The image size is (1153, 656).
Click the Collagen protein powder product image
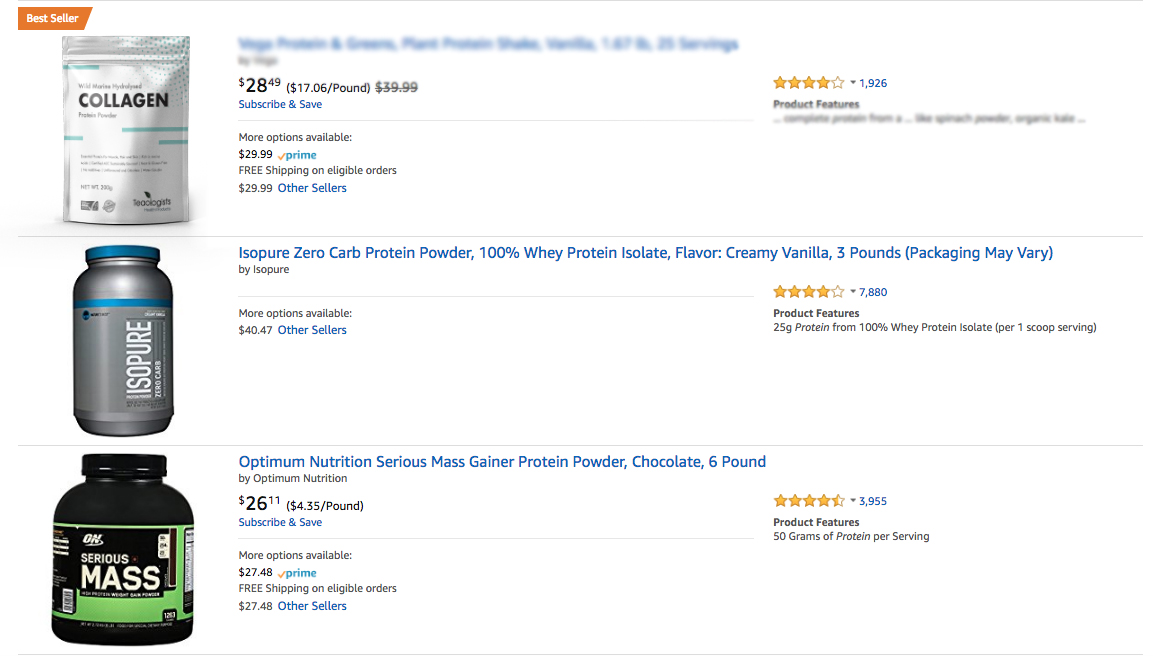pyautogui.click(x=125, y=130)
